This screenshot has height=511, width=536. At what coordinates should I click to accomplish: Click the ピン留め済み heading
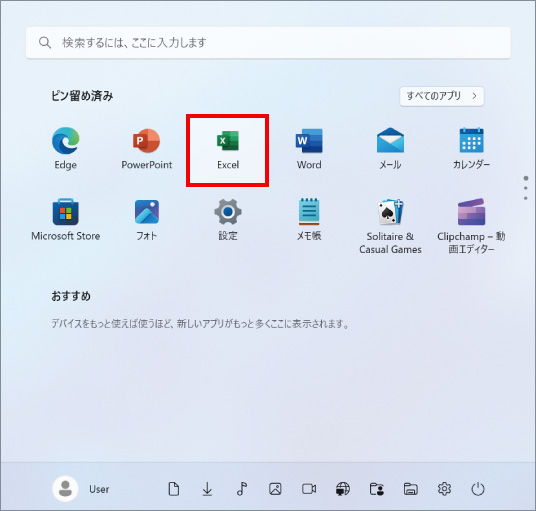(x=82, y=96)
